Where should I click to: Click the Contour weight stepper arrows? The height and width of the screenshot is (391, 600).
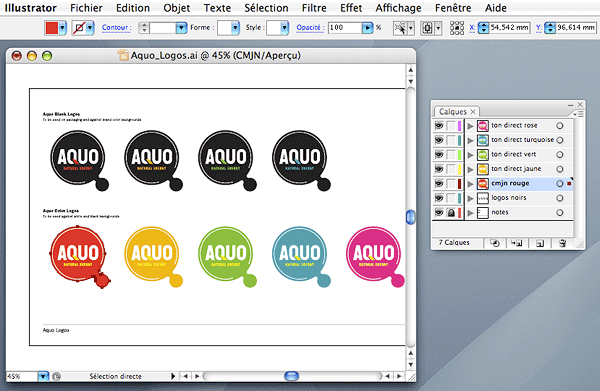point(144,28)
